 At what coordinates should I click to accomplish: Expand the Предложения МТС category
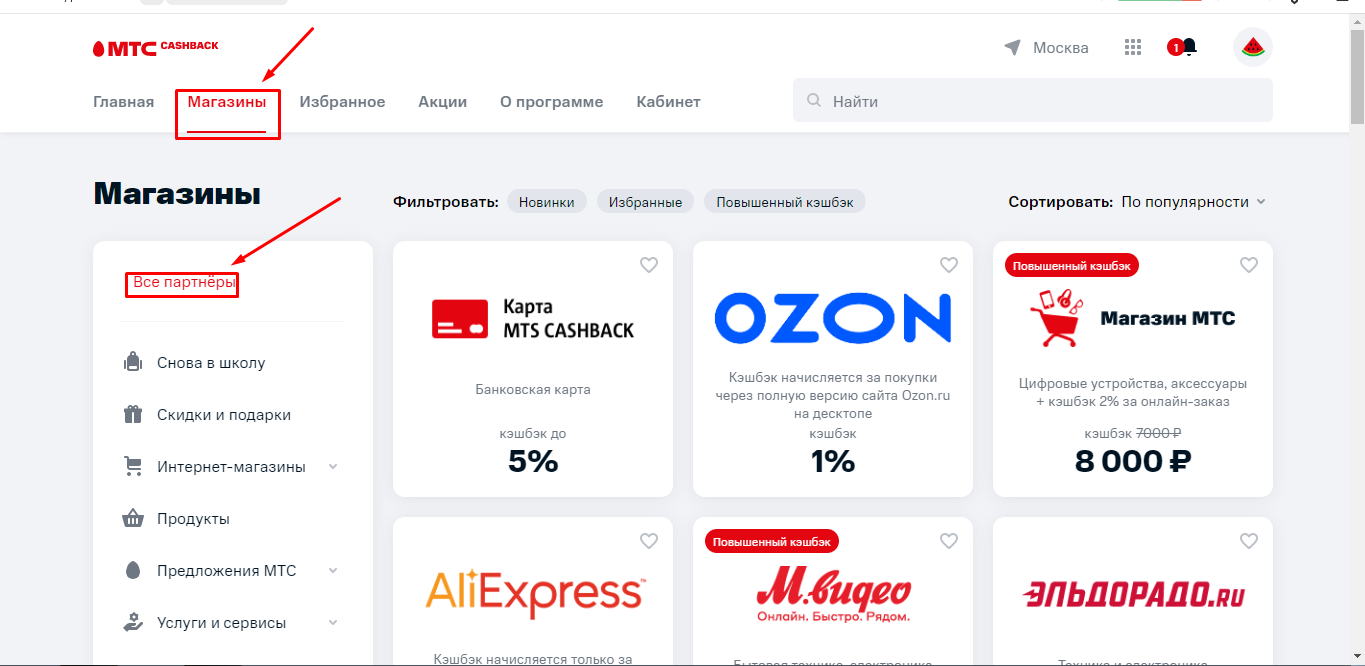333,571
